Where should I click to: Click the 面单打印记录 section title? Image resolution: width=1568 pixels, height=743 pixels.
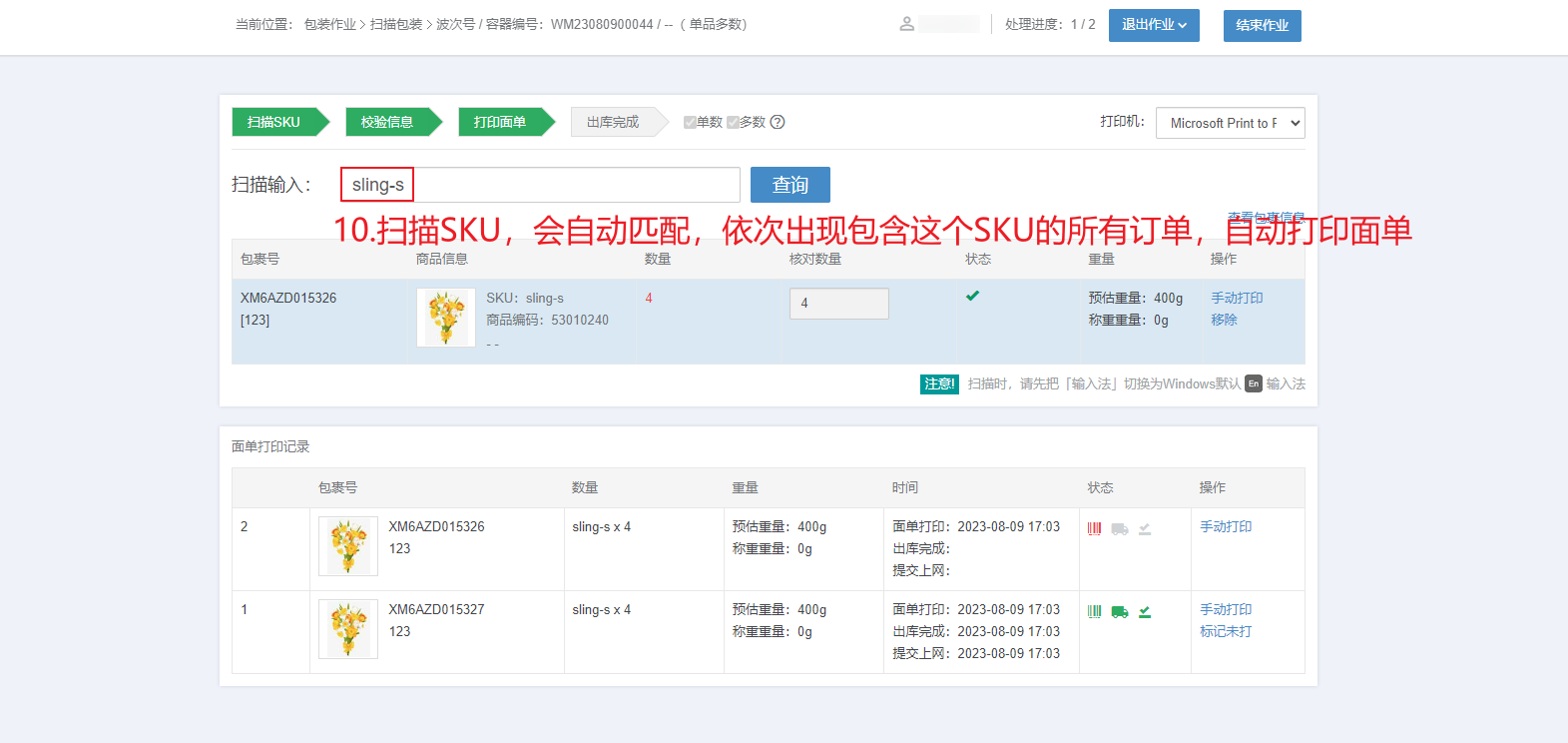[270, 446]
